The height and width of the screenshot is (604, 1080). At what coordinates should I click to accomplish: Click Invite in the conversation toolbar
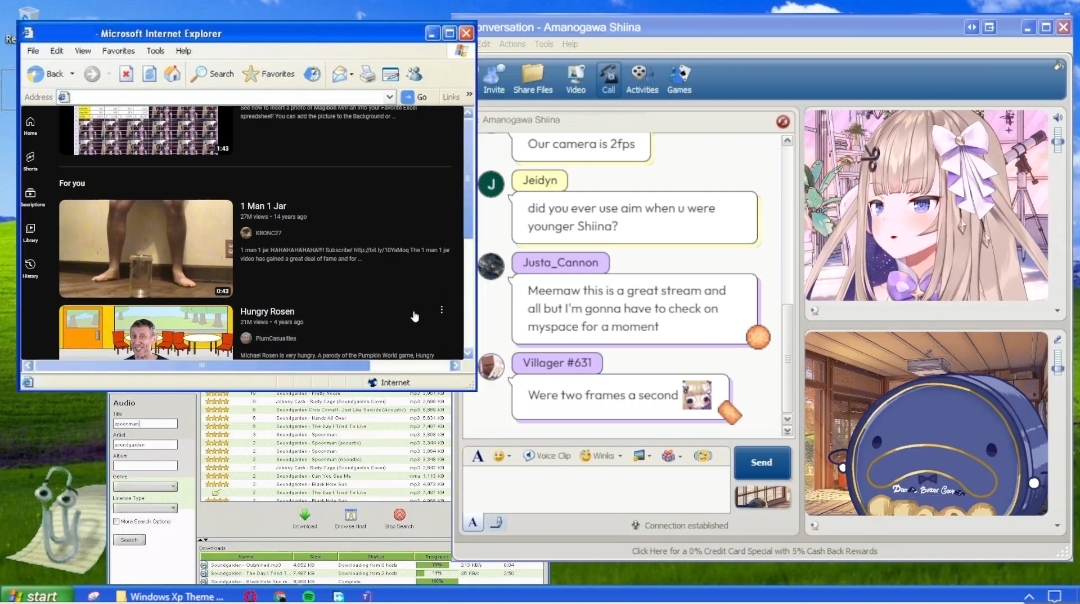pyautogui.click(x=494, y=79)
